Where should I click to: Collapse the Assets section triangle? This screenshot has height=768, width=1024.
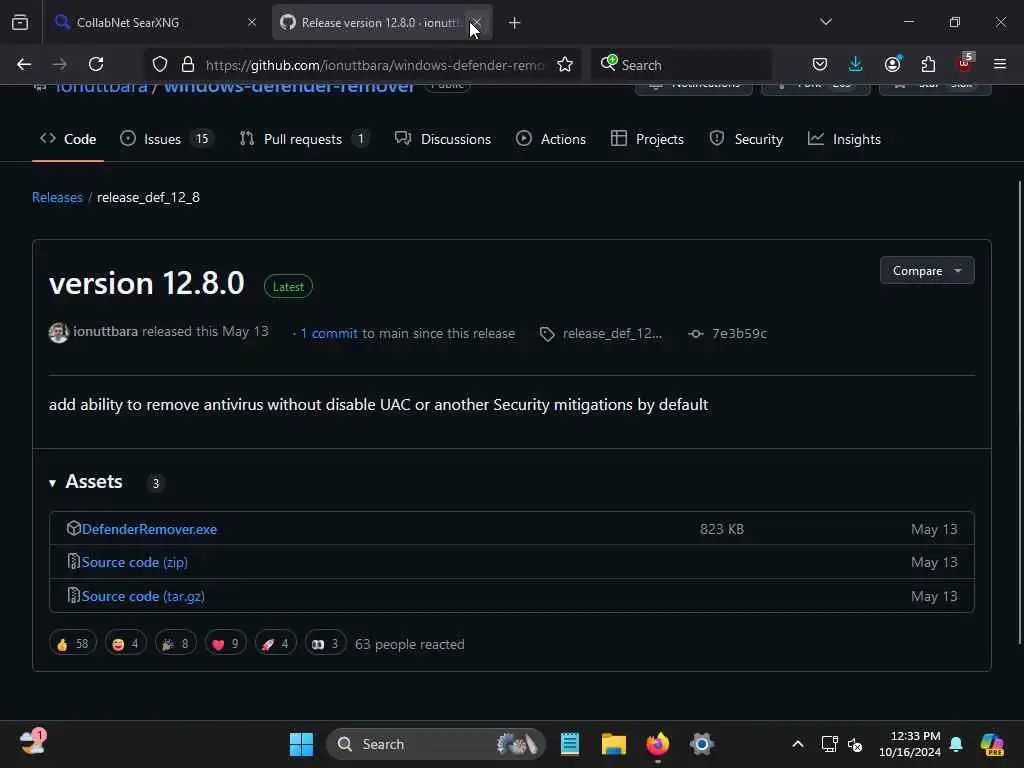coord(52,483)
